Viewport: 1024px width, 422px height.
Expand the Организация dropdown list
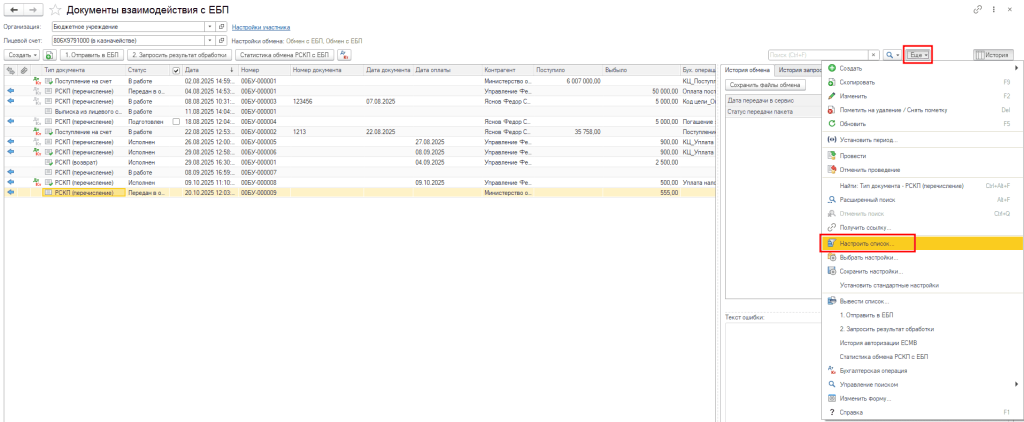[x=208, y=28]
